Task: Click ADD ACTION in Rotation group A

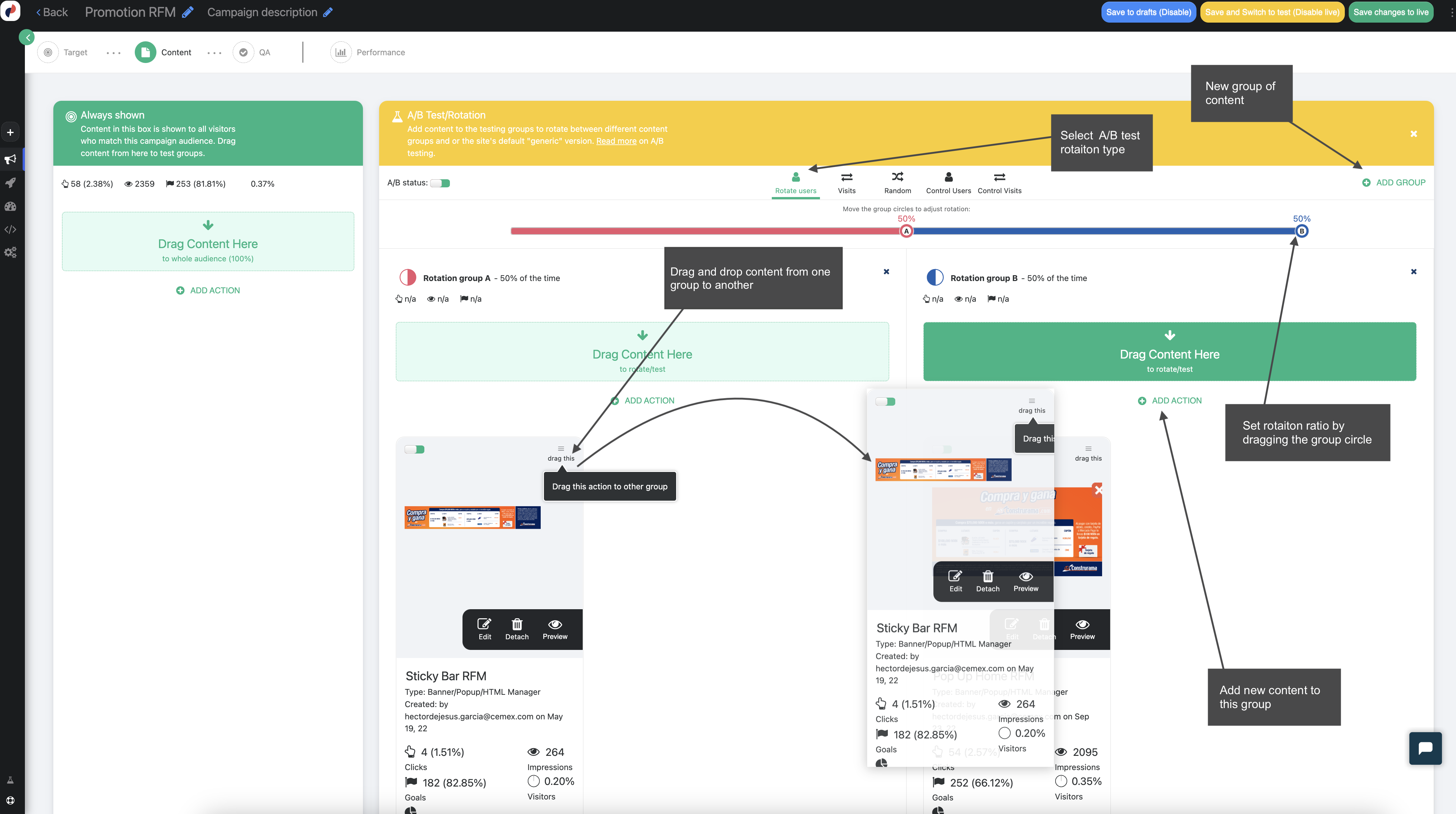Action: tap(643, 401)
